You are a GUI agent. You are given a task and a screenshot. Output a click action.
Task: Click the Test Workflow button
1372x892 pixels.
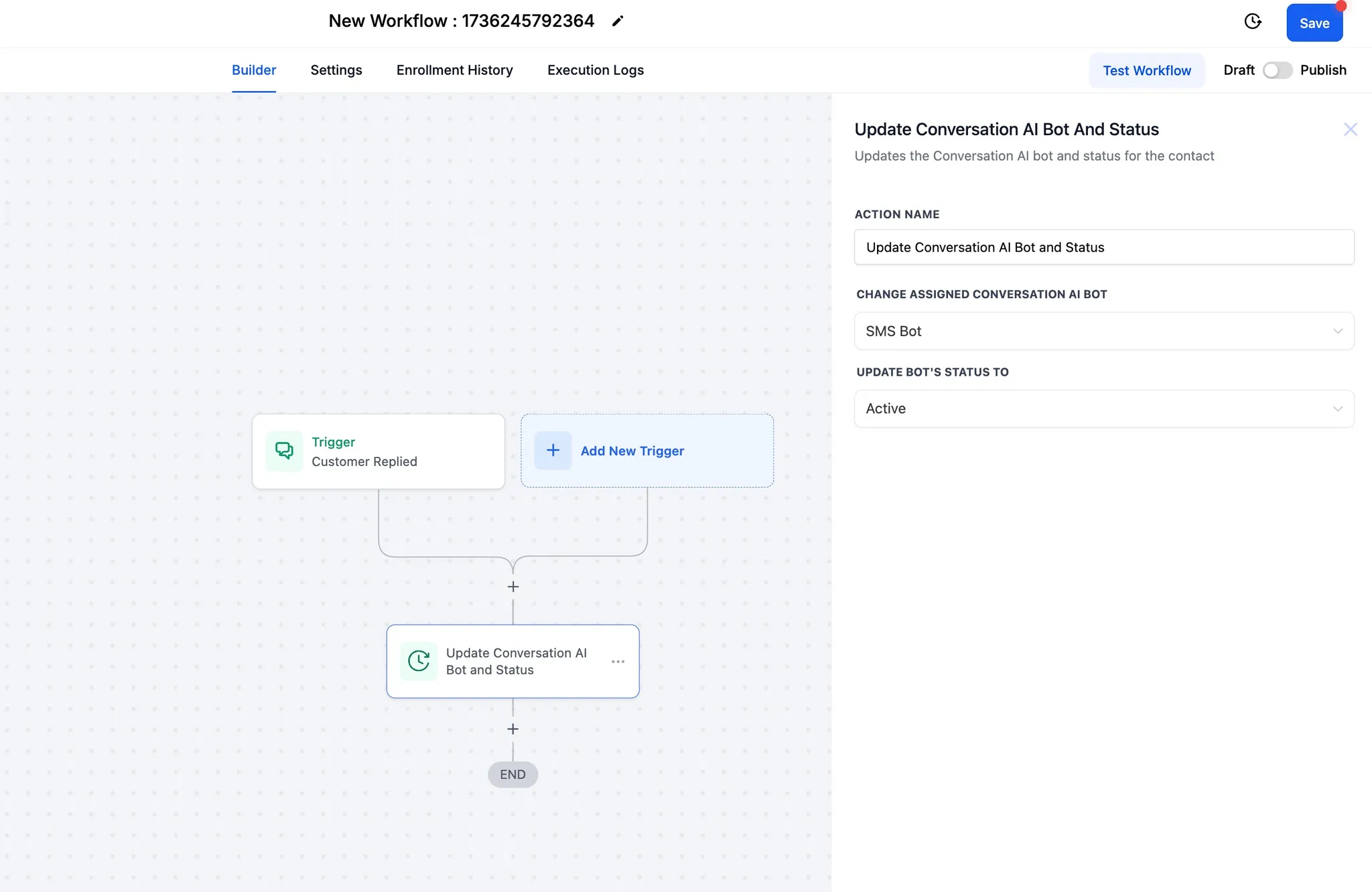pyautogui.click(x=1146, y=71)
